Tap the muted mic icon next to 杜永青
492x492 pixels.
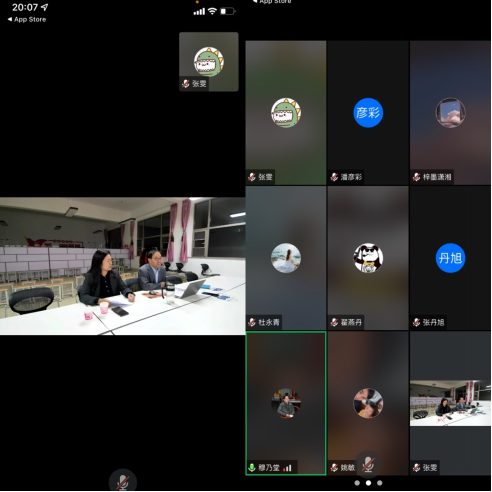(252, 322)
